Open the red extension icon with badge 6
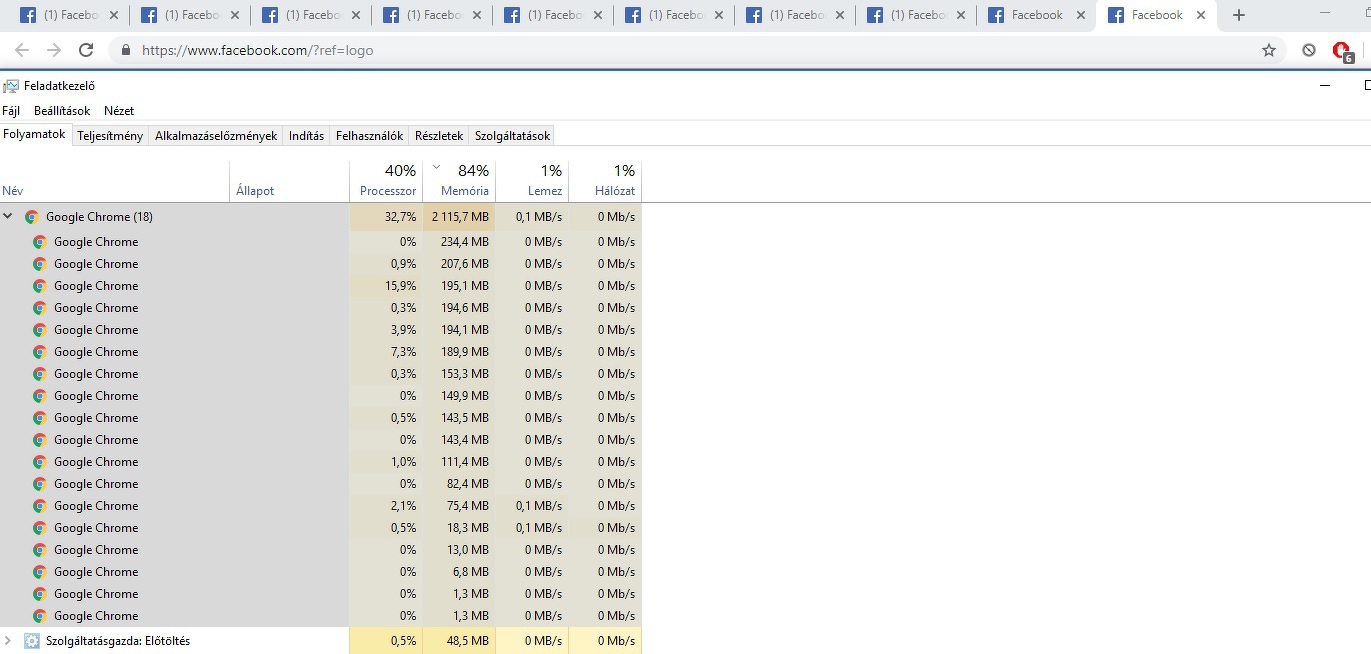The width and height of the screenshot is (1371, 654). [x=1343, y=52]
